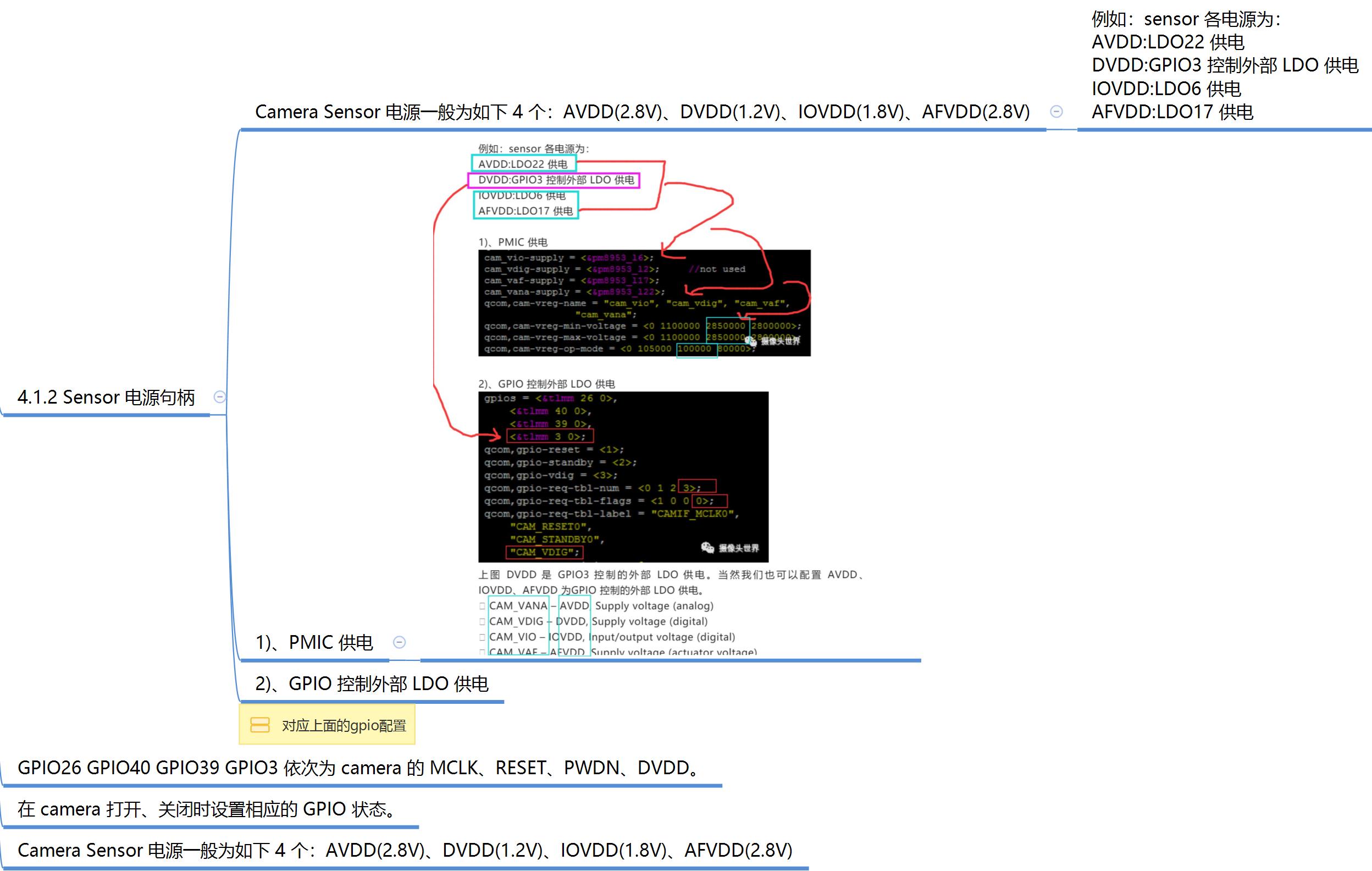
Task: Collapse the subtopic beside the AFVDD(2.8V) top node
Action: (1056, 112)
